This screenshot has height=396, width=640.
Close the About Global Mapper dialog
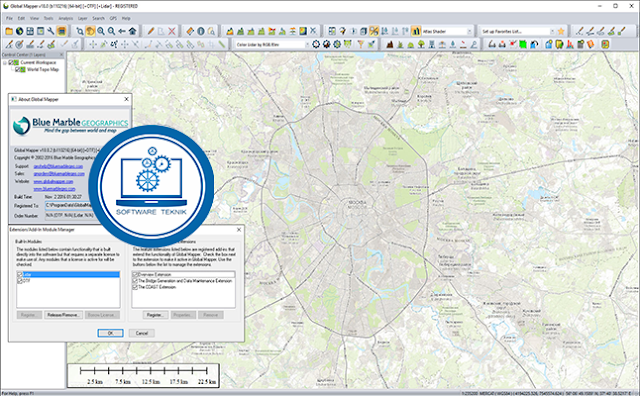coord(126,99)
